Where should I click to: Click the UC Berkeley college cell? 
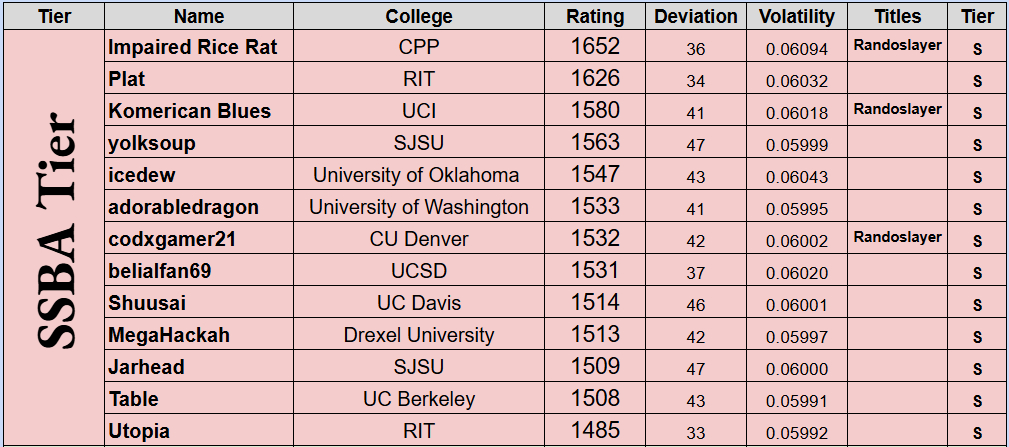pos(418,399)
